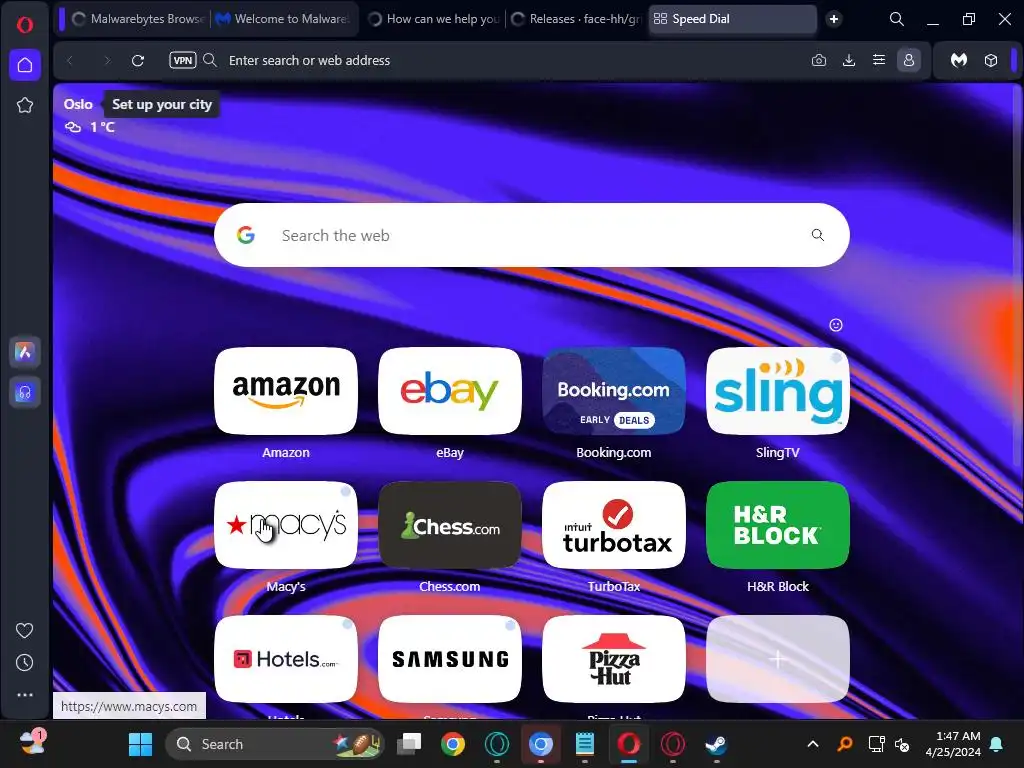Open the muted volume tray icon
1024x768 pixels.
pyautogui.click(x=902, y=744)
